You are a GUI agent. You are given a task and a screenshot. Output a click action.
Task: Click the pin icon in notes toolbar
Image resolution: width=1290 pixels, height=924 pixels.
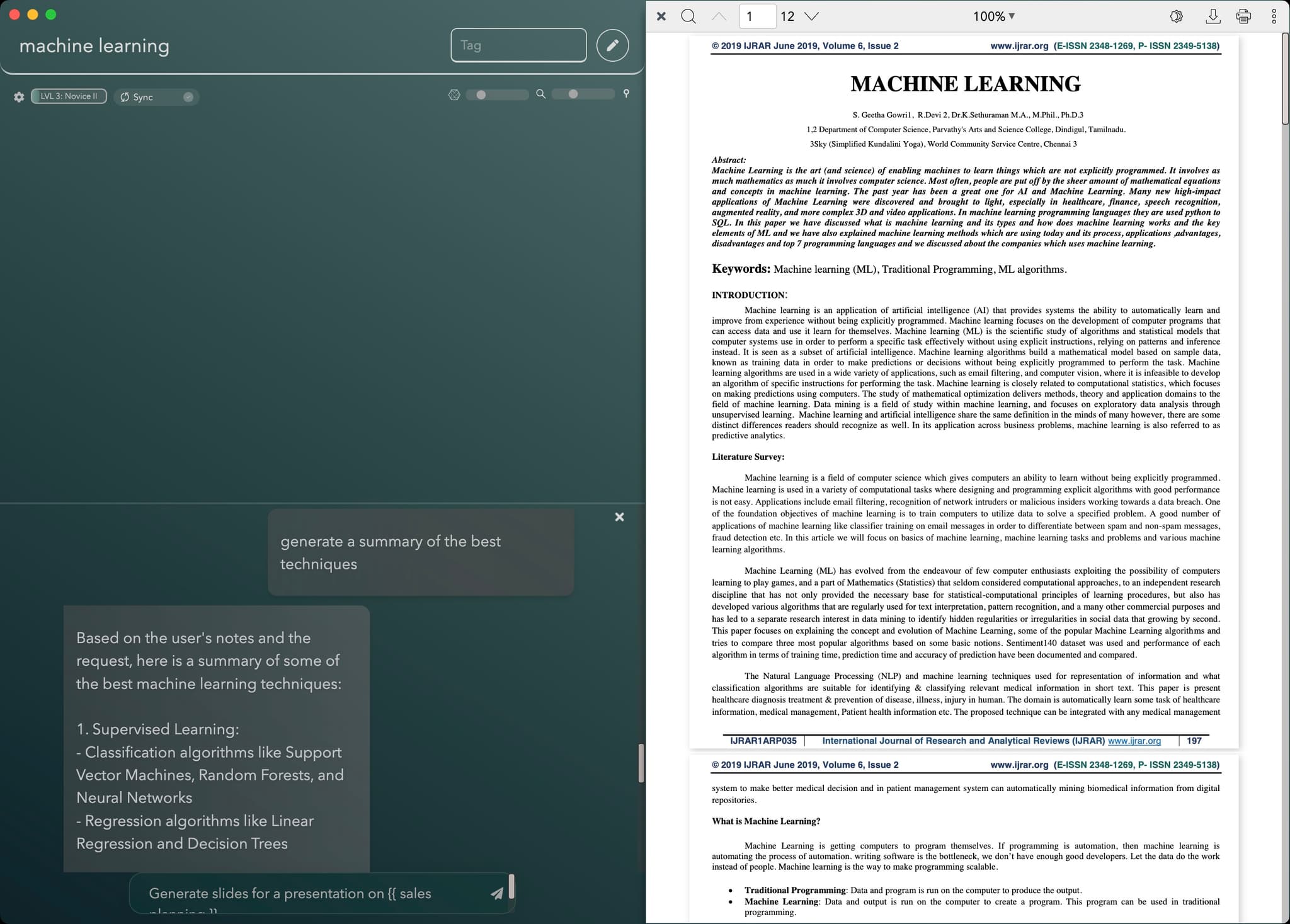pyautogui.click(x=626, y=93)
